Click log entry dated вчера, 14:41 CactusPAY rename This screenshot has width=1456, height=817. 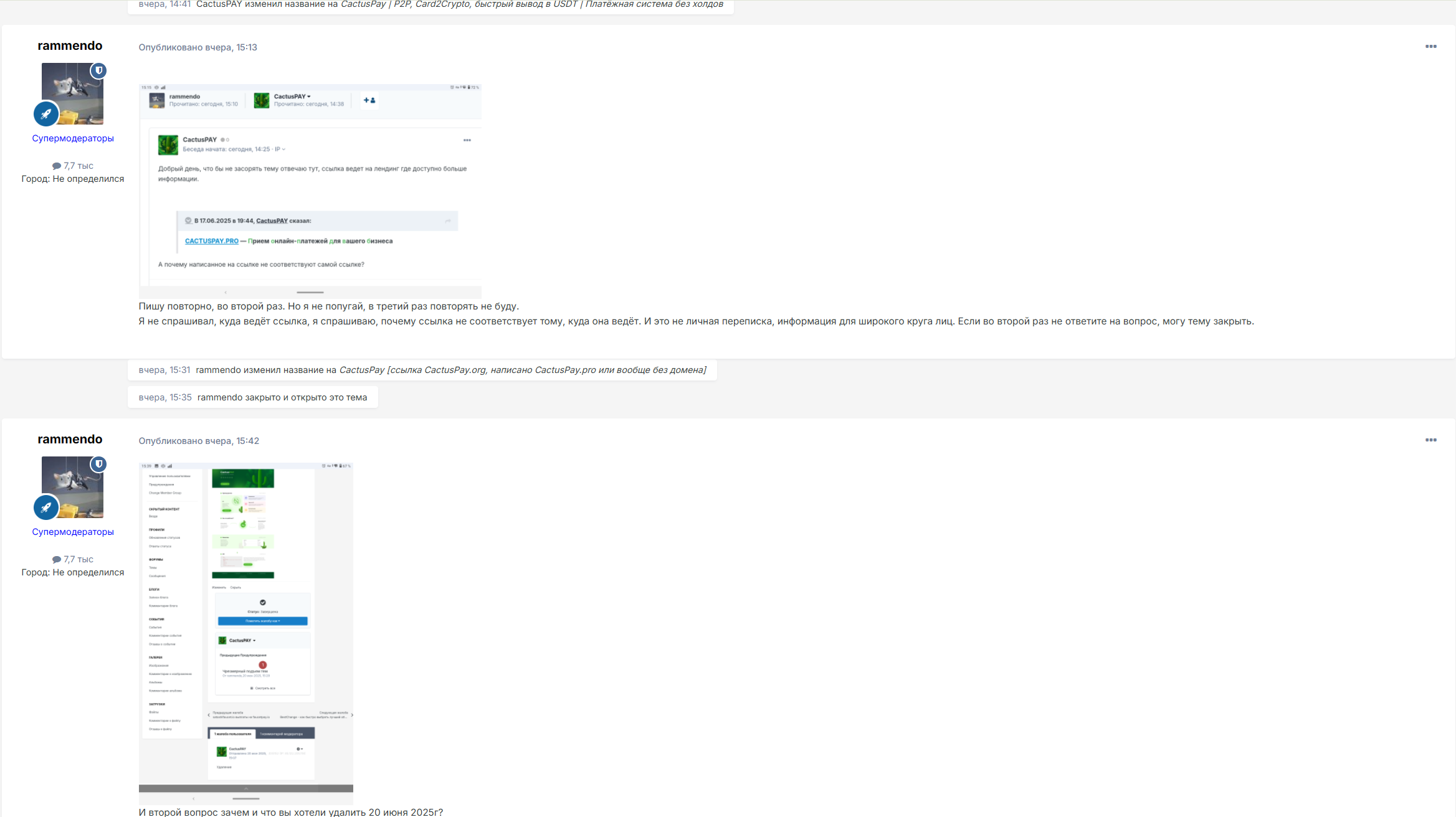(x=431, y=5)
